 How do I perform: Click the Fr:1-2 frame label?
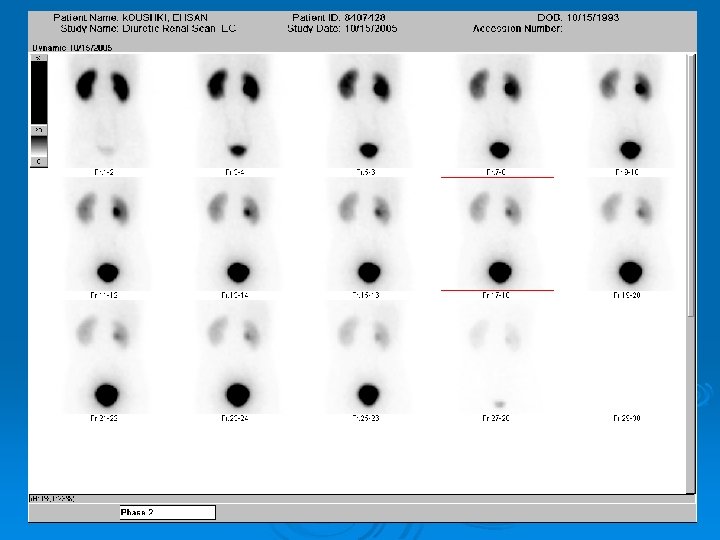tap(104, 172)
